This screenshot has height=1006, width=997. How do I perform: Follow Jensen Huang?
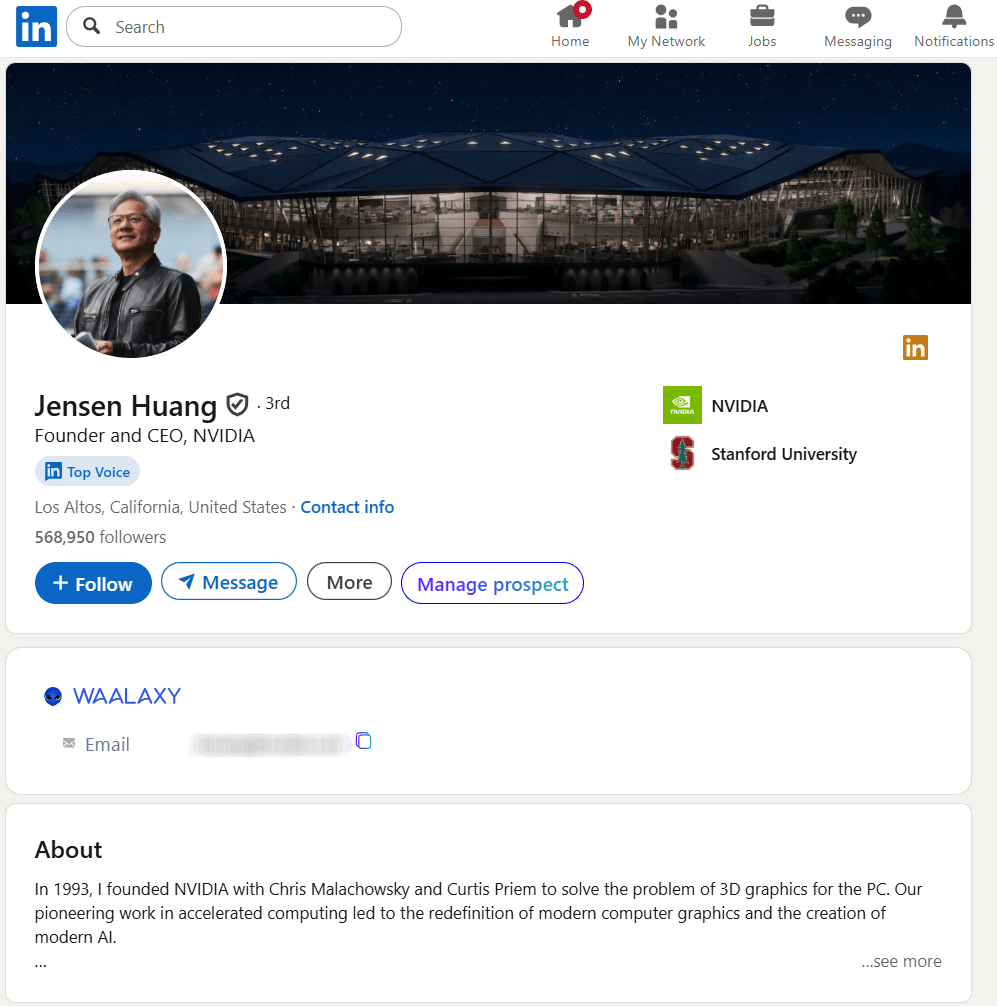93,584
